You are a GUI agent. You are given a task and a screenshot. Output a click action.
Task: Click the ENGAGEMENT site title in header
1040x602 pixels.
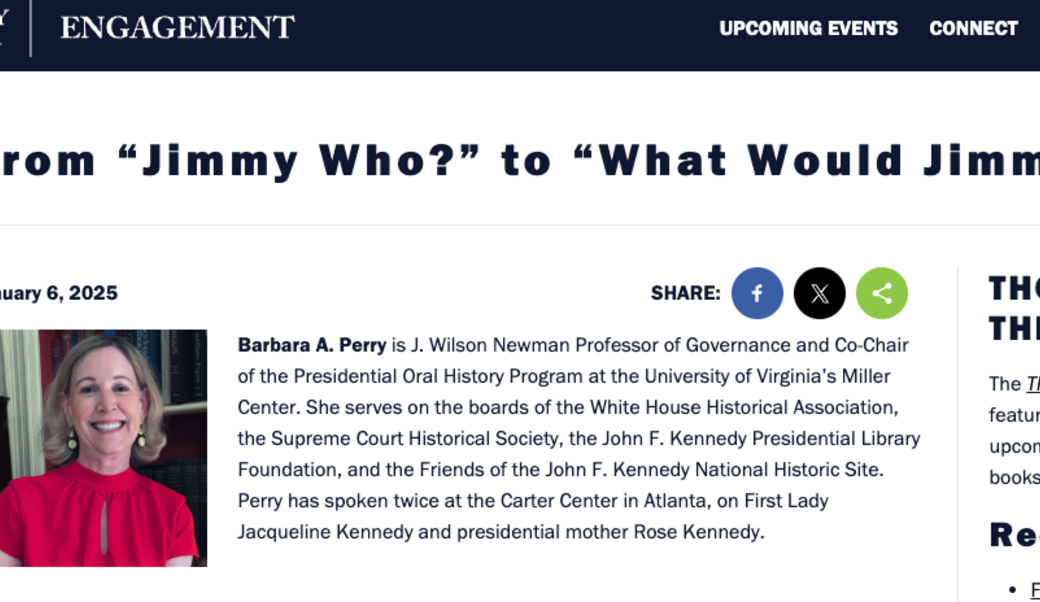point(177,27)
